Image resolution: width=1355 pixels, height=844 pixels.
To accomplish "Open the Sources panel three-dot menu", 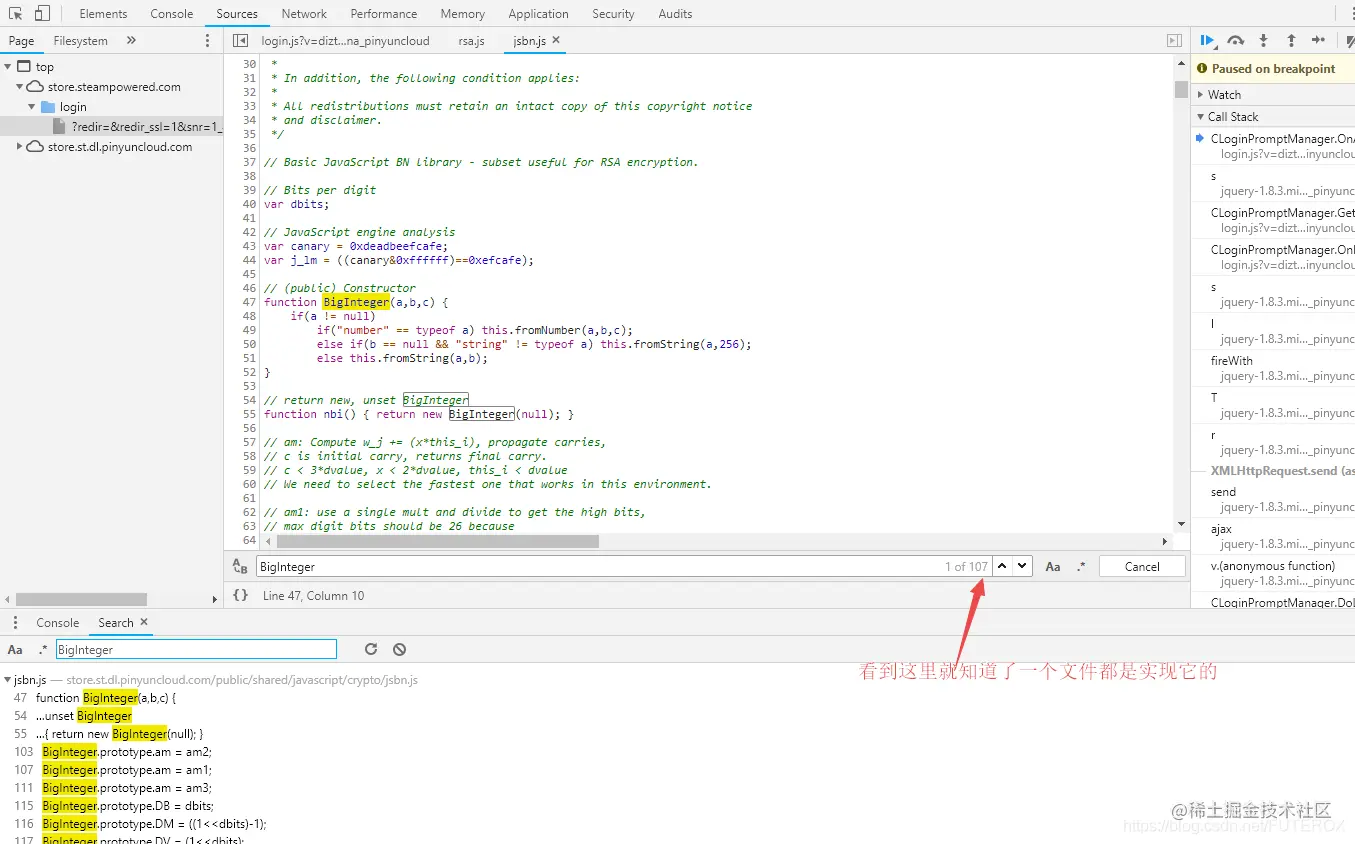I will pyautogui.click(x=208, y=41).
